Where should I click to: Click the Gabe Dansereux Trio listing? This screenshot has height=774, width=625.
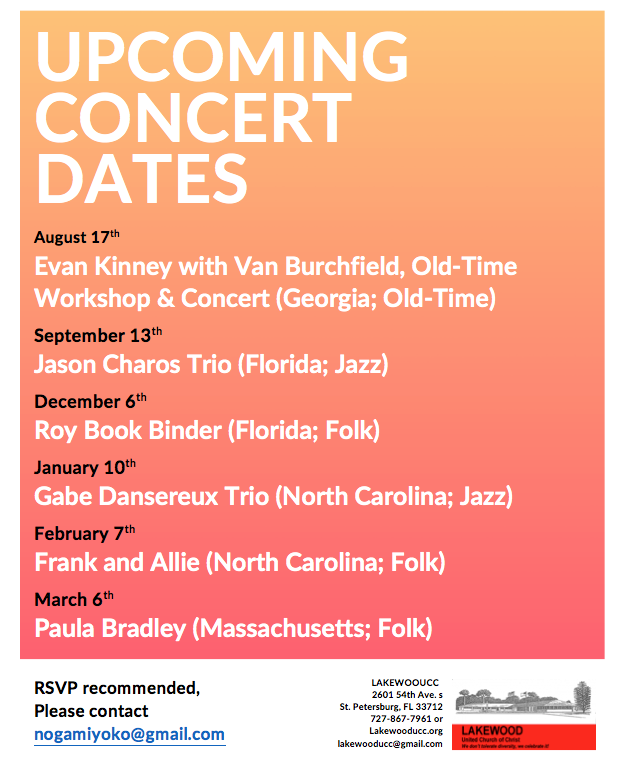tap(273, 496)
